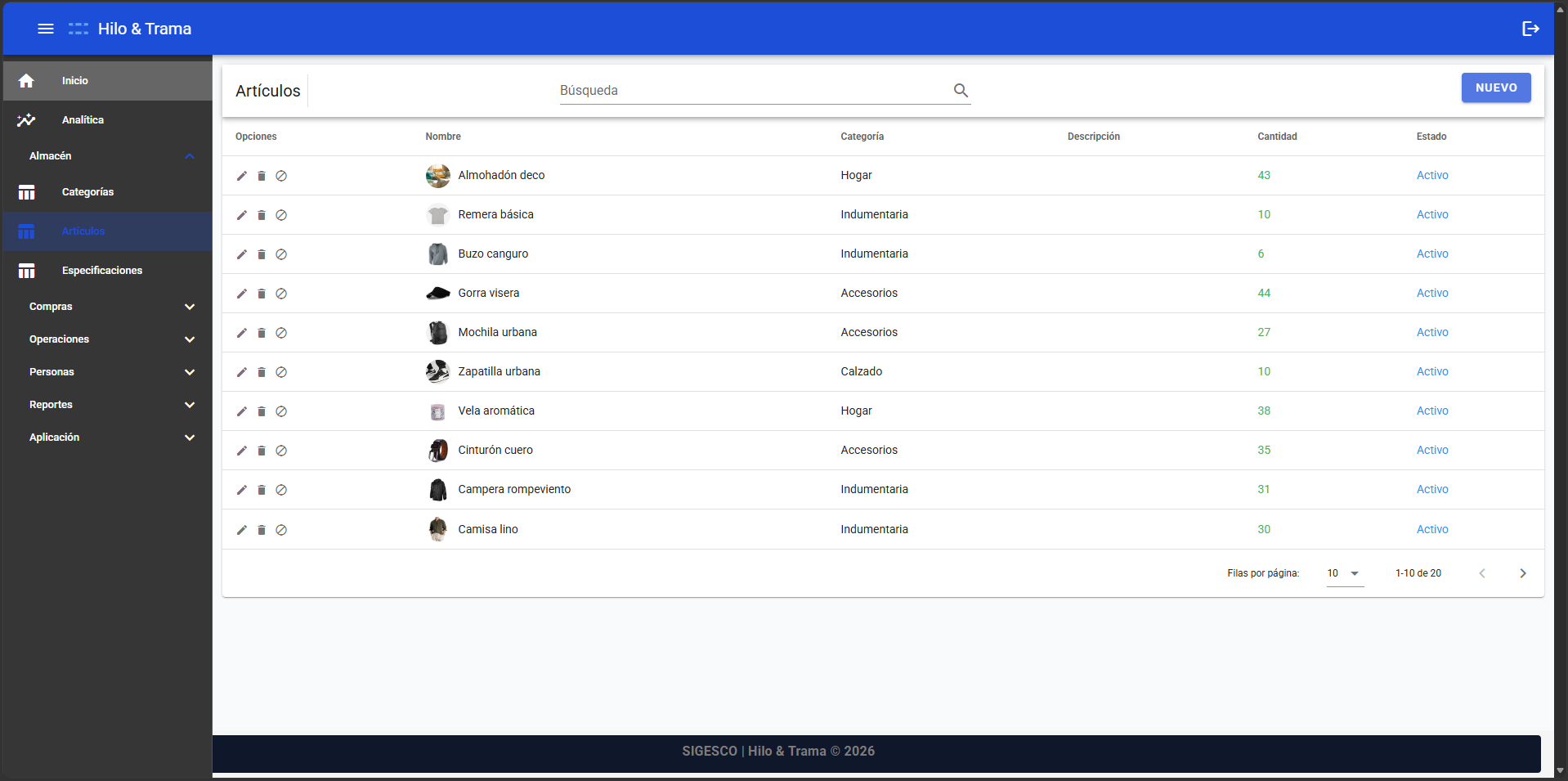Click the Zapatilla urbana product thumbnail
The height and width of the screenshot is (781, 1568).
[x=438, y=372]
